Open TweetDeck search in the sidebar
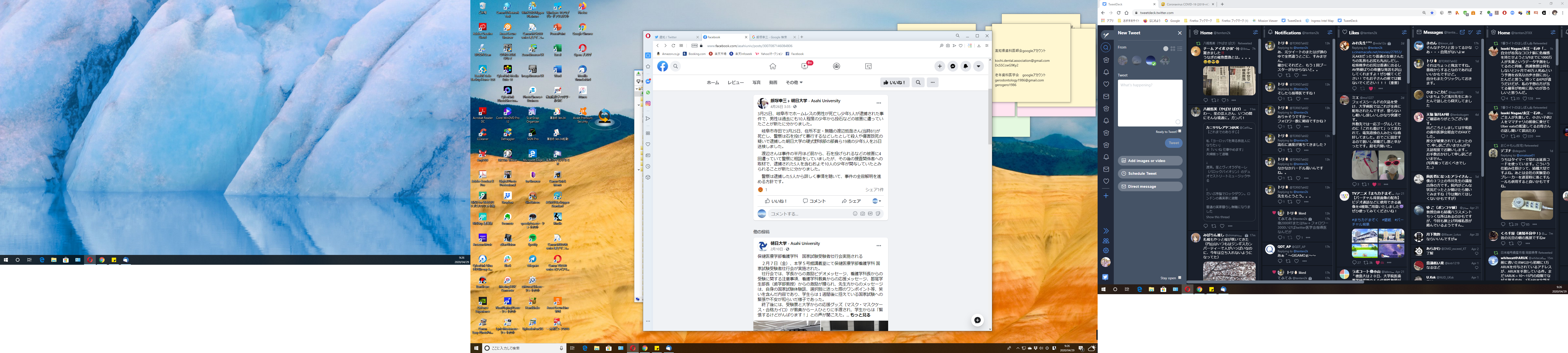 click(1106, 48)
